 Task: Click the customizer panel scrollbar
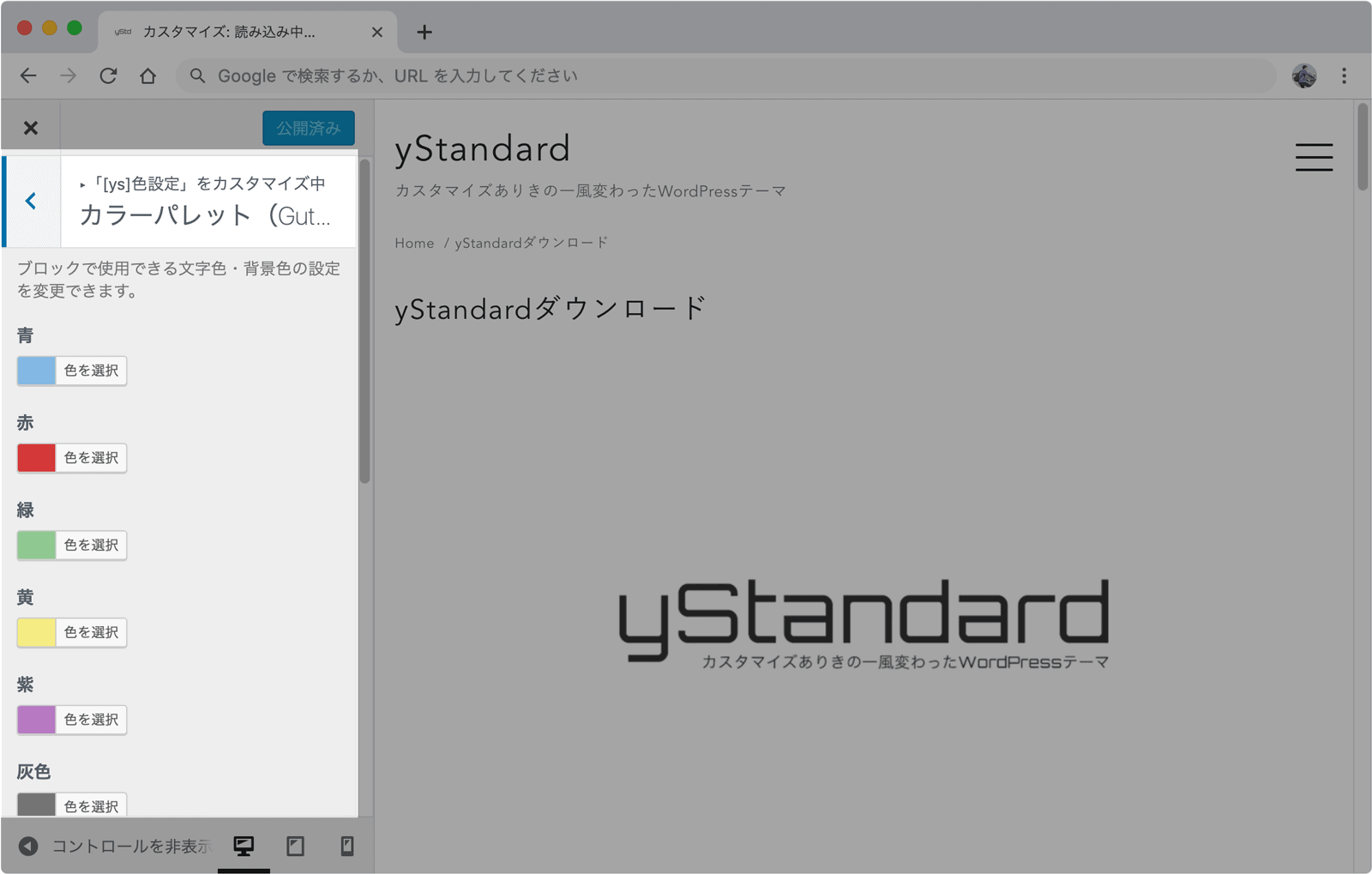click(x=364, y=321)
